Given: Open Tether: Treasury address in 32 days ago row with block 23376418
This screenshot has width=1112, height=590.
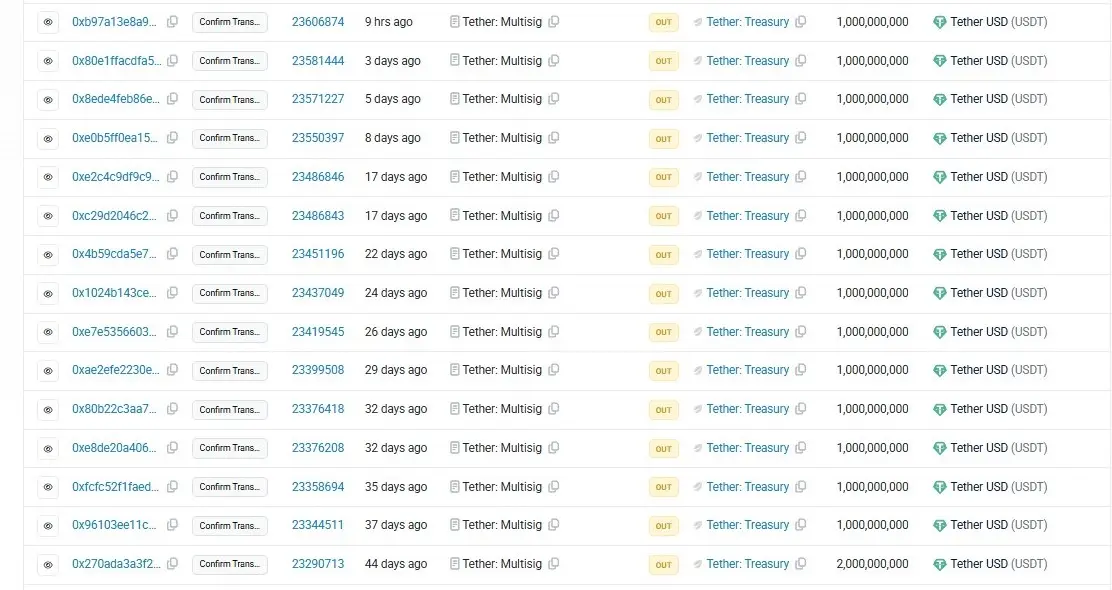Looking at the screenshot, I should coord(747,409).
